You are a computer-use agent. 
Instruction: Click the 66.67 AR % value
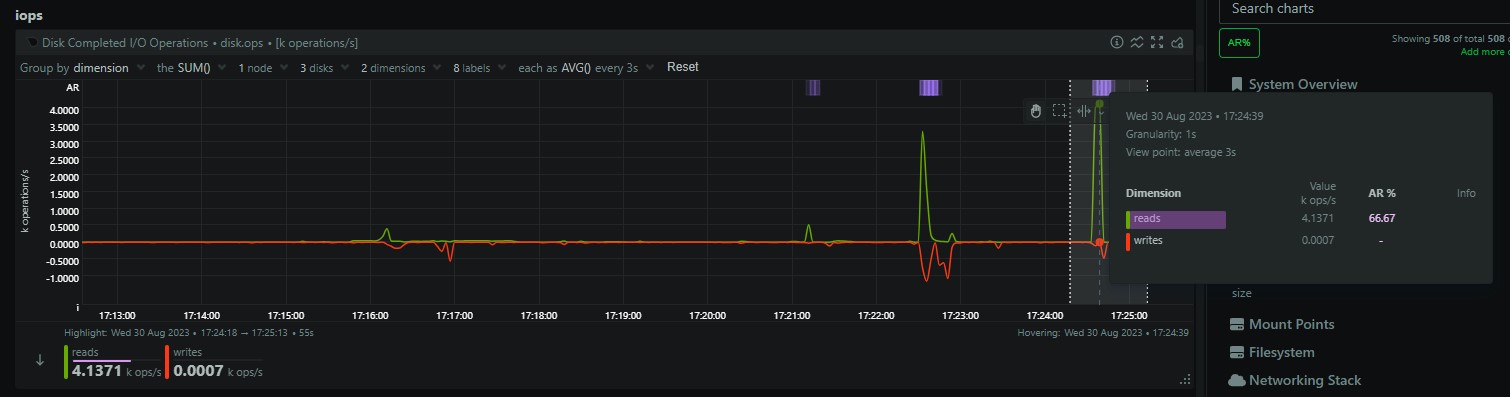click(x=1382, y=218)
